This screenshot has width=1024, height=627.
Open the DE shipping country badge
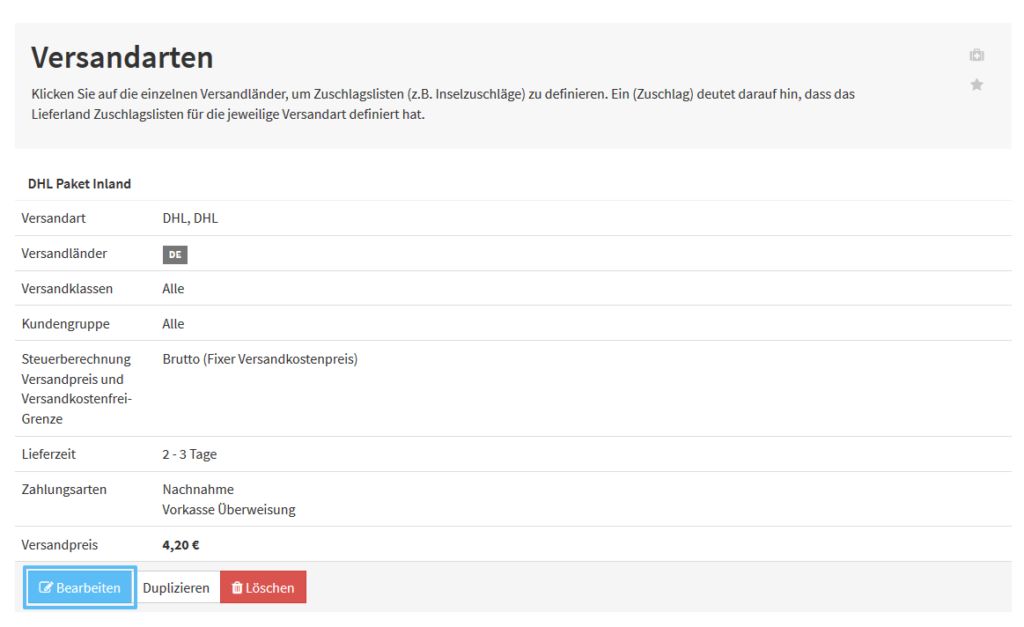175,254
